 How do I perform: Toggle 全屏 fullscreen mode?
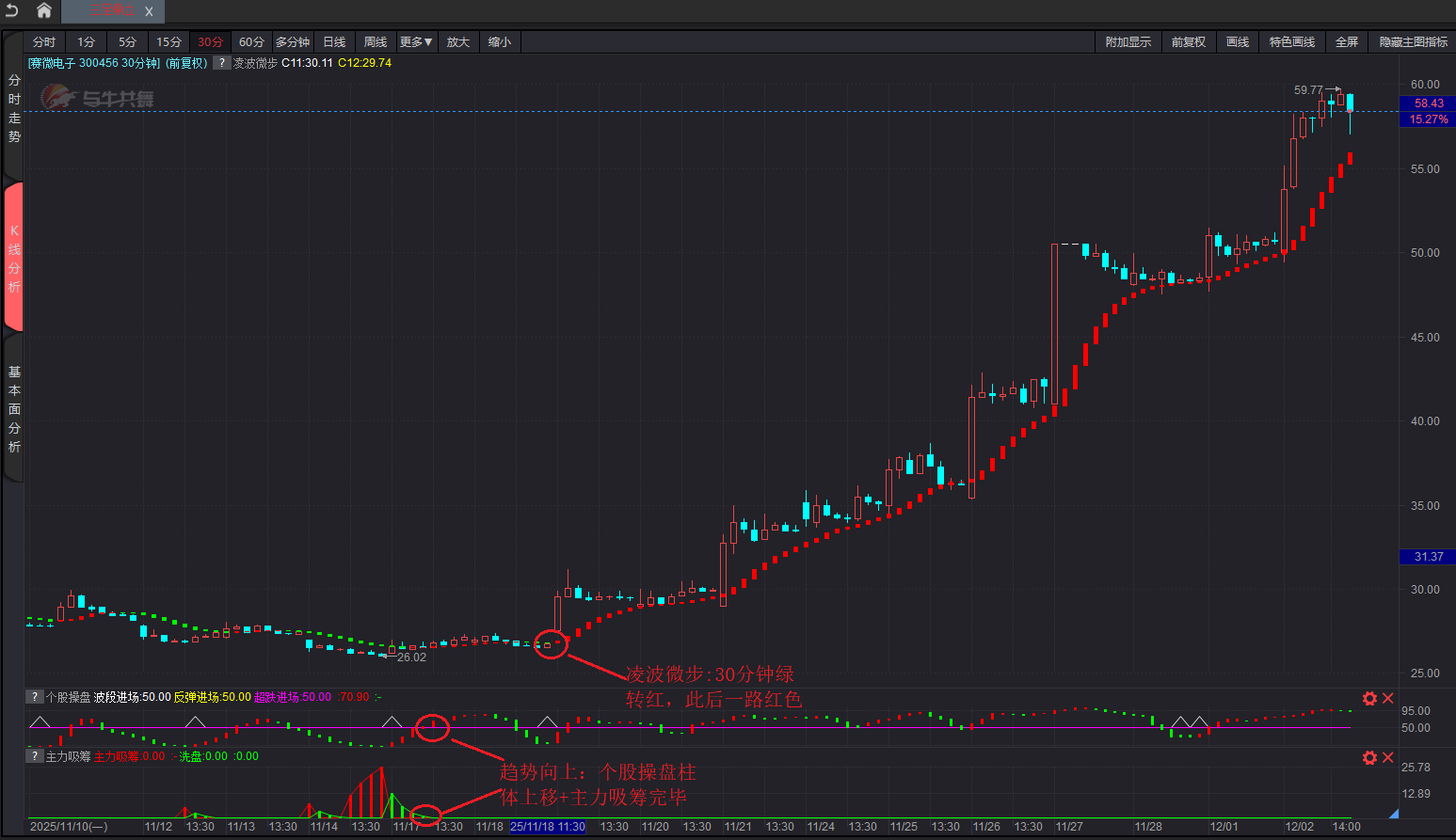1346,42
